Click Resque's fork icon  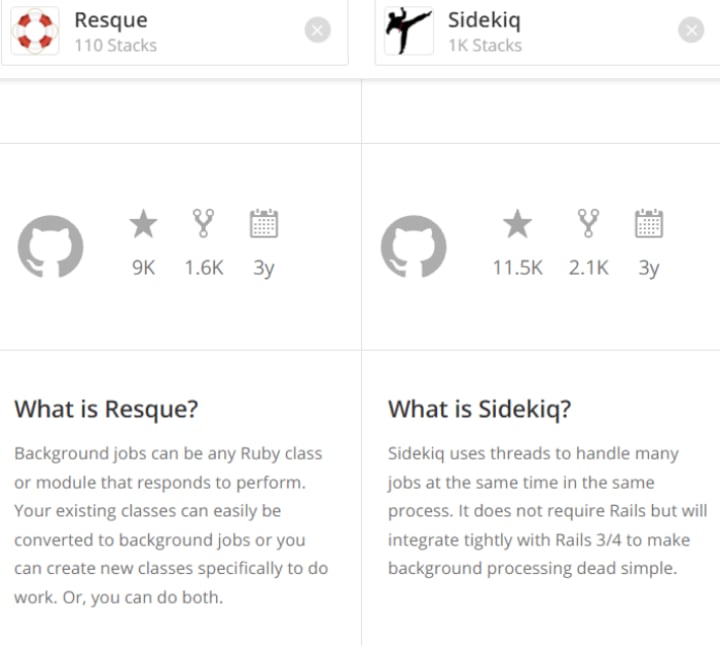pyautogui.click(x=203, y=224)
